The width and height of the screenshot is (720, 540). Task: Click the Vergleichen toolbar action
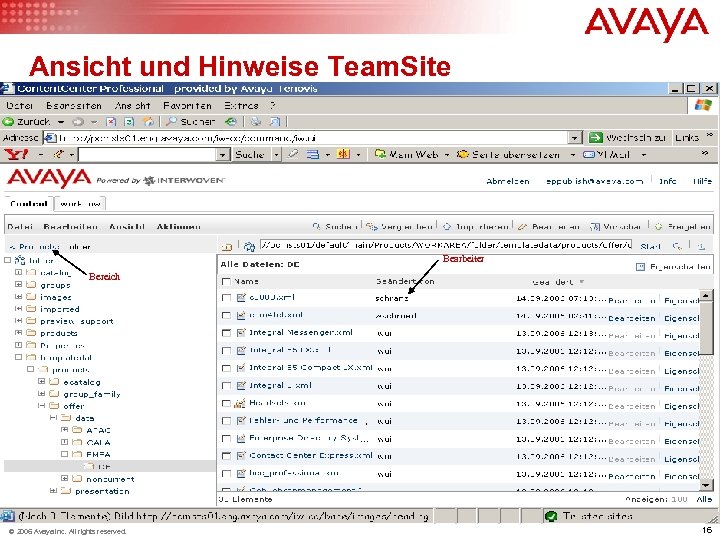(x=399, y=226)
